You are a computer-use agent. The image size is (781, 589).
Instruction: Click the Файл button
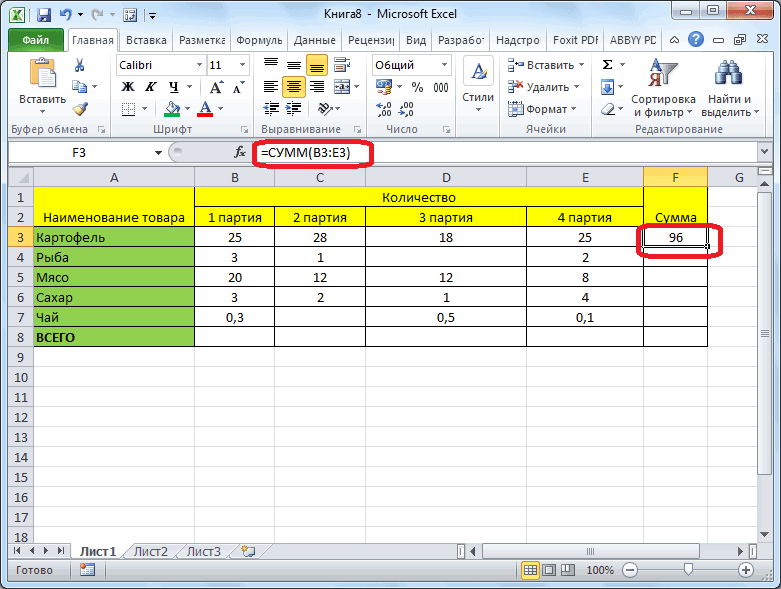pos(36,40)
